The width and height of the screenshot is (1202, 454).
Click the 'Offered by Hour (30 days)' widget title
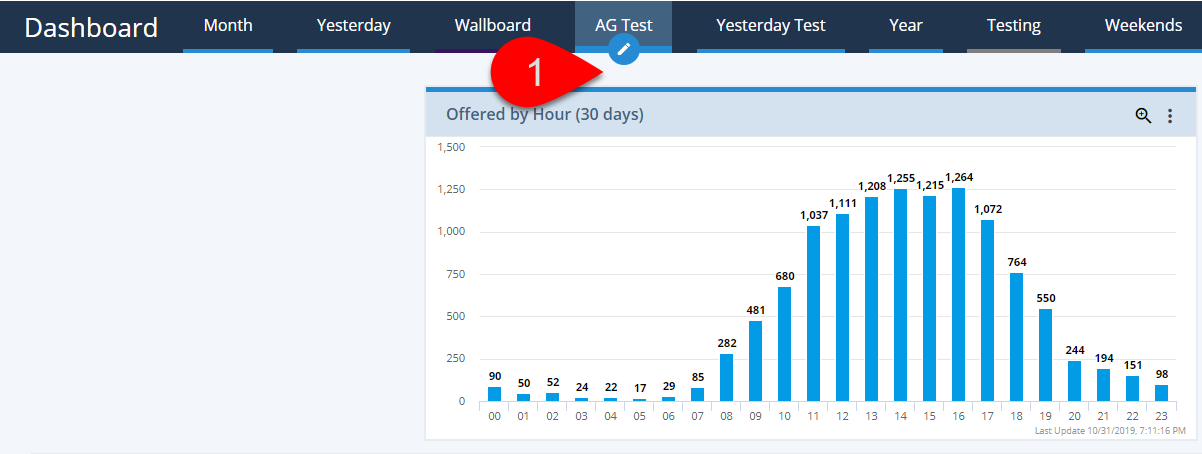[x=545, y=115]
